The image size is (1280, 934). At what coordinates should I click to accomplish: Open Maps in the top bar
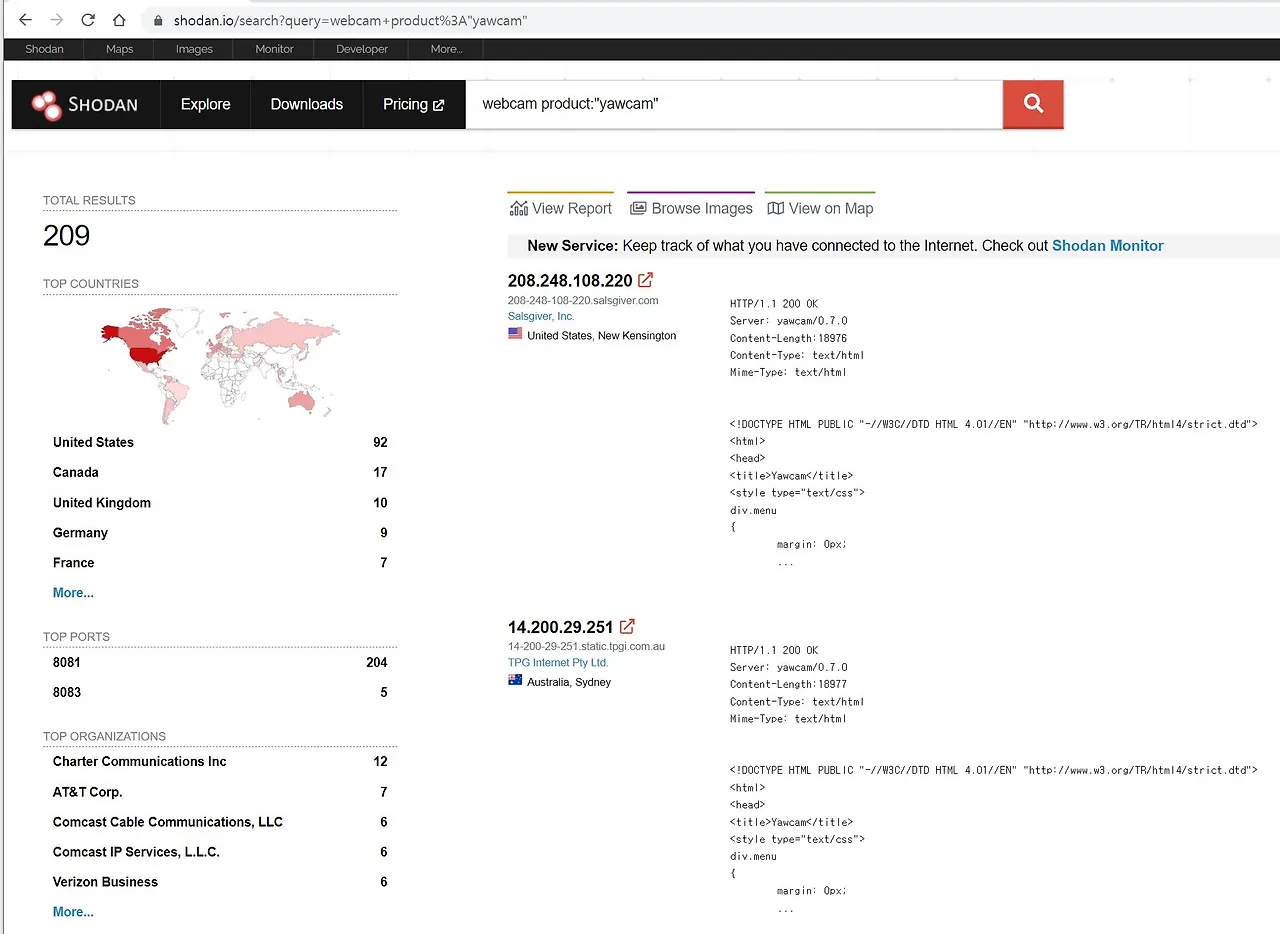point(119,49)
